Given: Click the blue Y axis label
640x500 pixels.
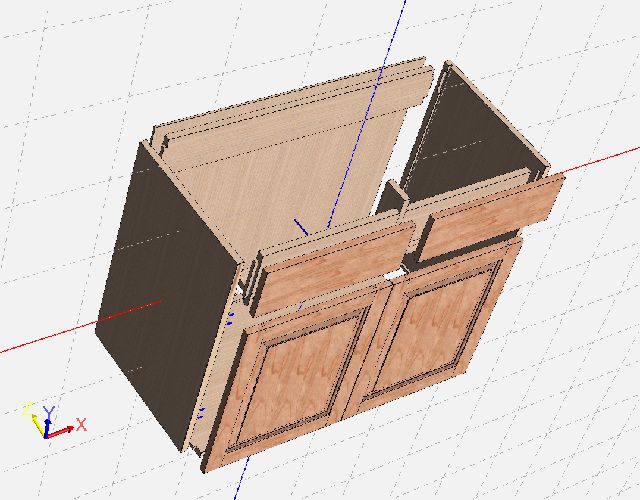Looking at the screenshot, I should pos(49,412).
